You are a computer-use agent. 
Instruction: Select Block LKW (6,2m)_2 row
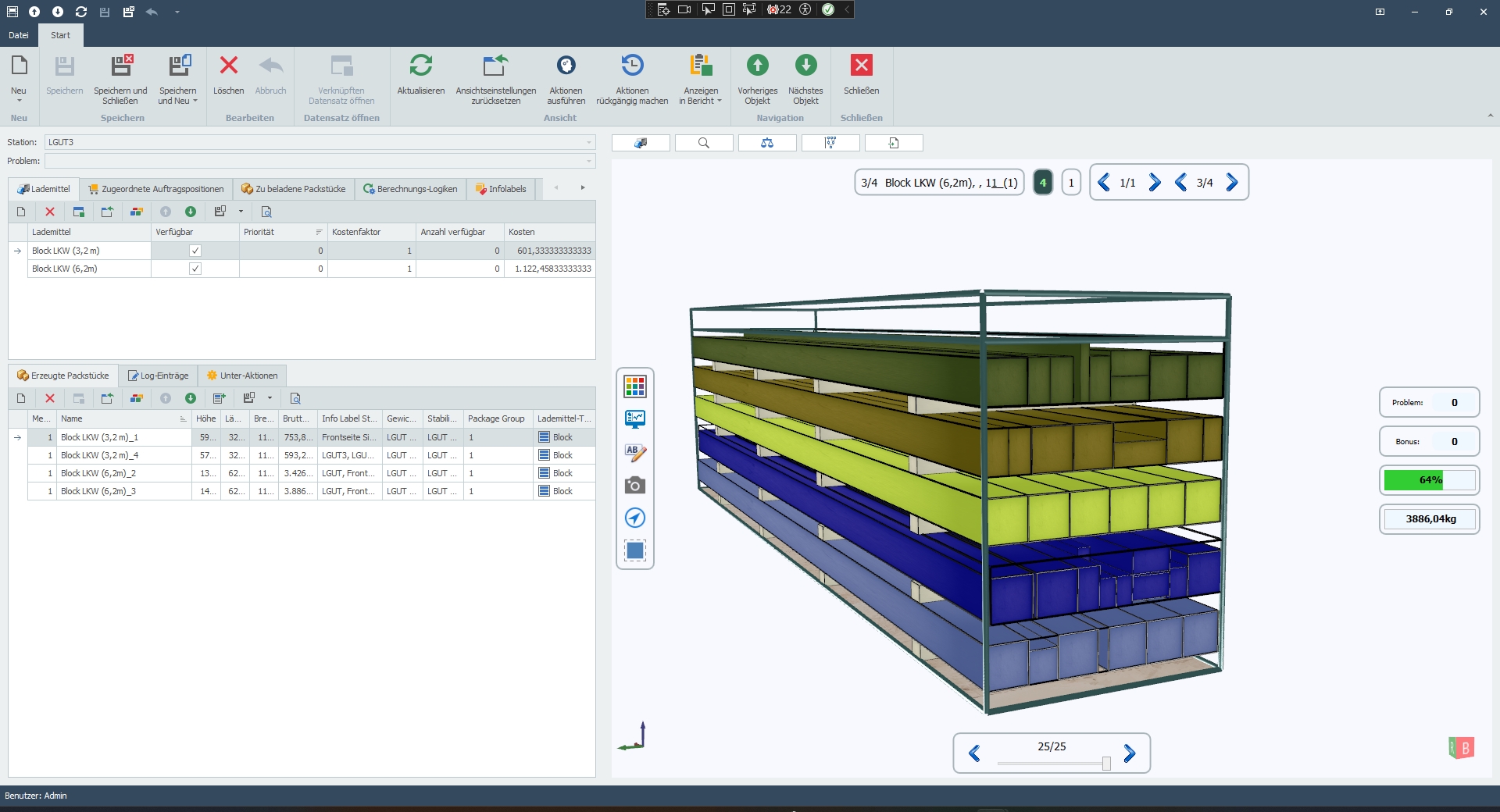pos(98,473)
